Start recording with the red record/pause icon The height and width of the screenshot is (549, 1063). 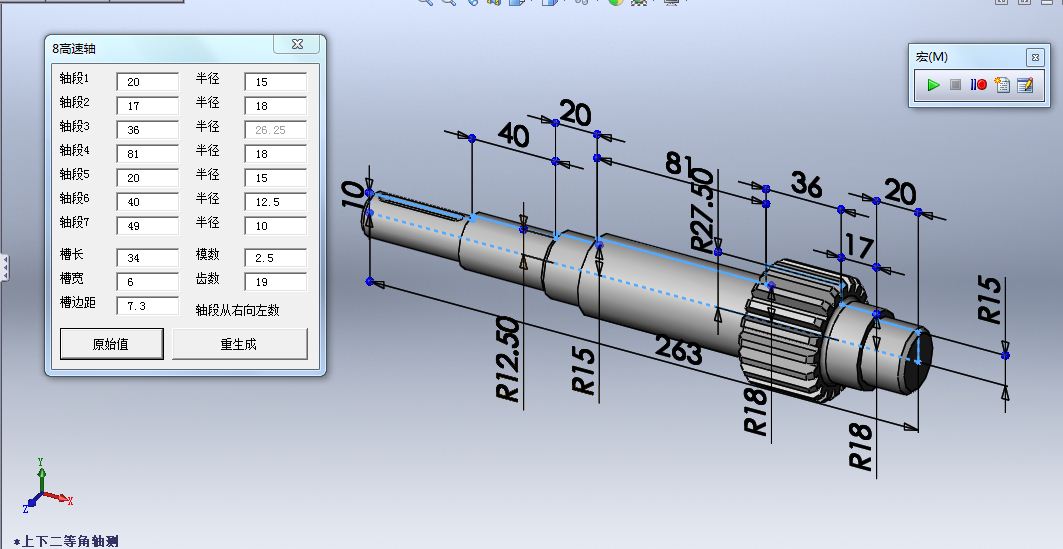(x=979, y=85)
